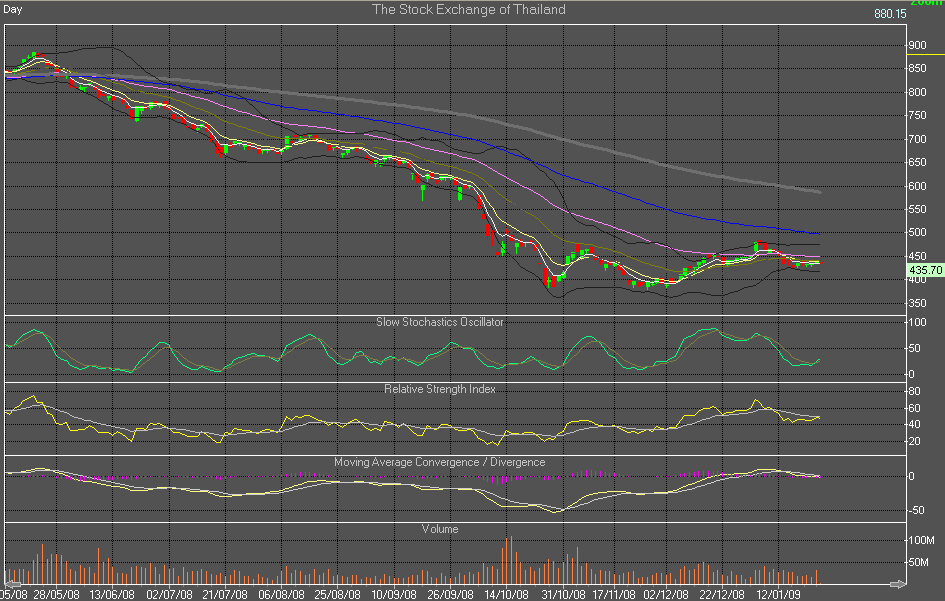This screenshot has height=601, width=945.
Task: Click the 50M label on the volume axis
Action: [918, 562]
